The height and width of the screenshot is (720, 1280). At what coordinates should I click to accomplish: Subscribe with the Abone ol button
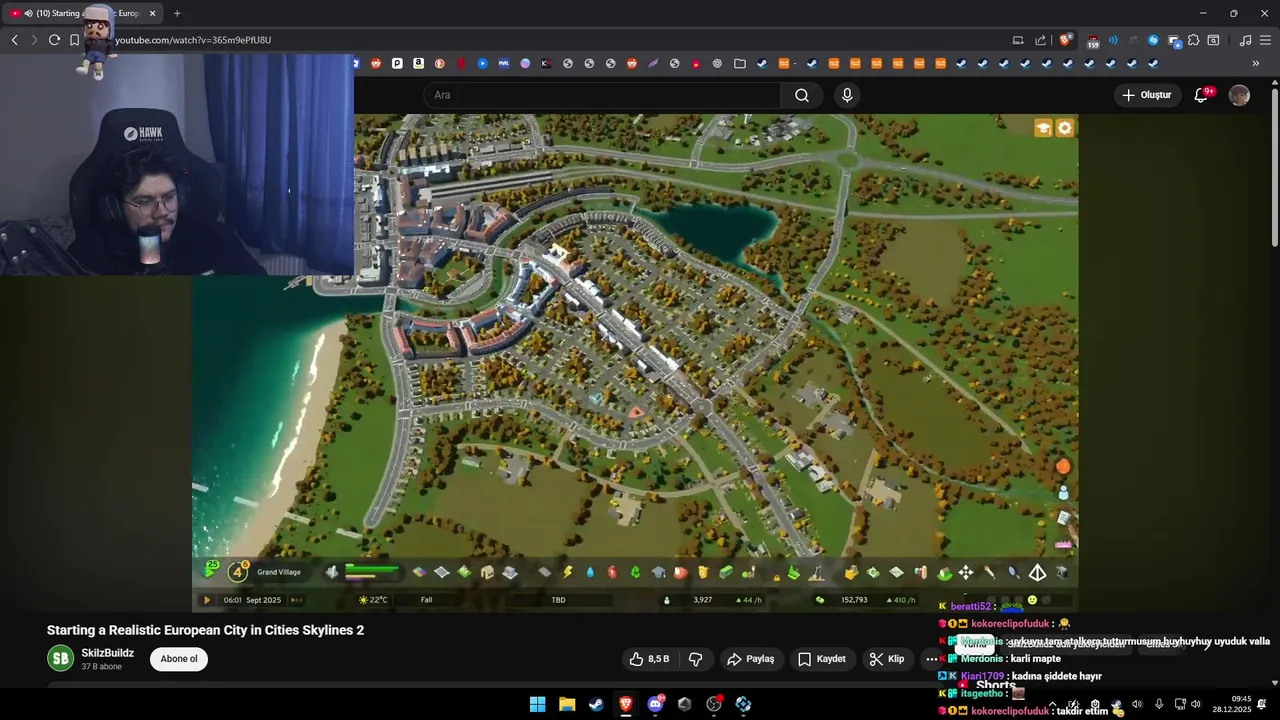179,659
